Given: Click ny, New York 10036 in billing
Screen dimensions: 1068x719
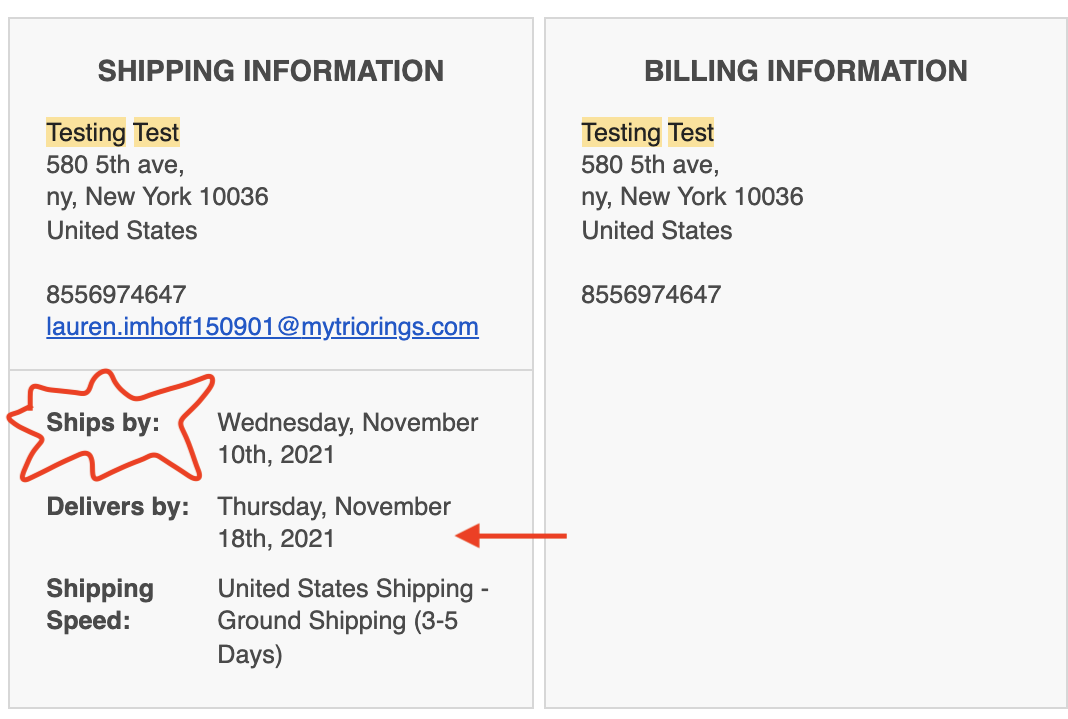Looking at the screenshot, I should [x=692, y=197].
